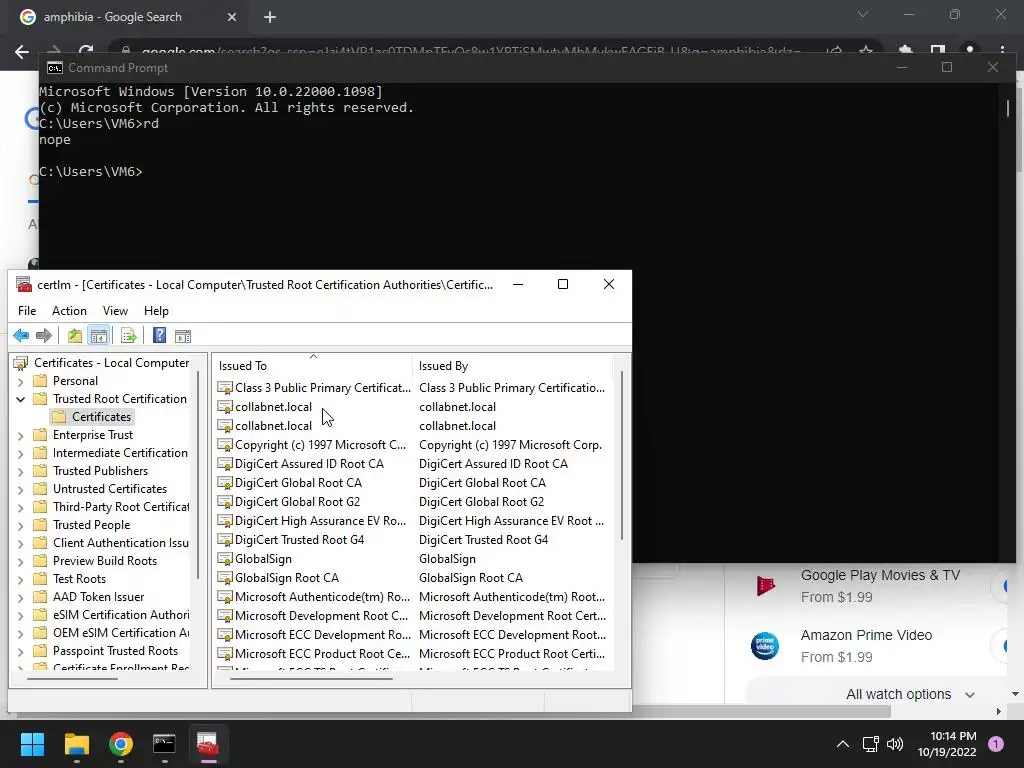Show hidden system tray icons
The height and width of the screenshot is (768, 1024).
click(843, 744)
